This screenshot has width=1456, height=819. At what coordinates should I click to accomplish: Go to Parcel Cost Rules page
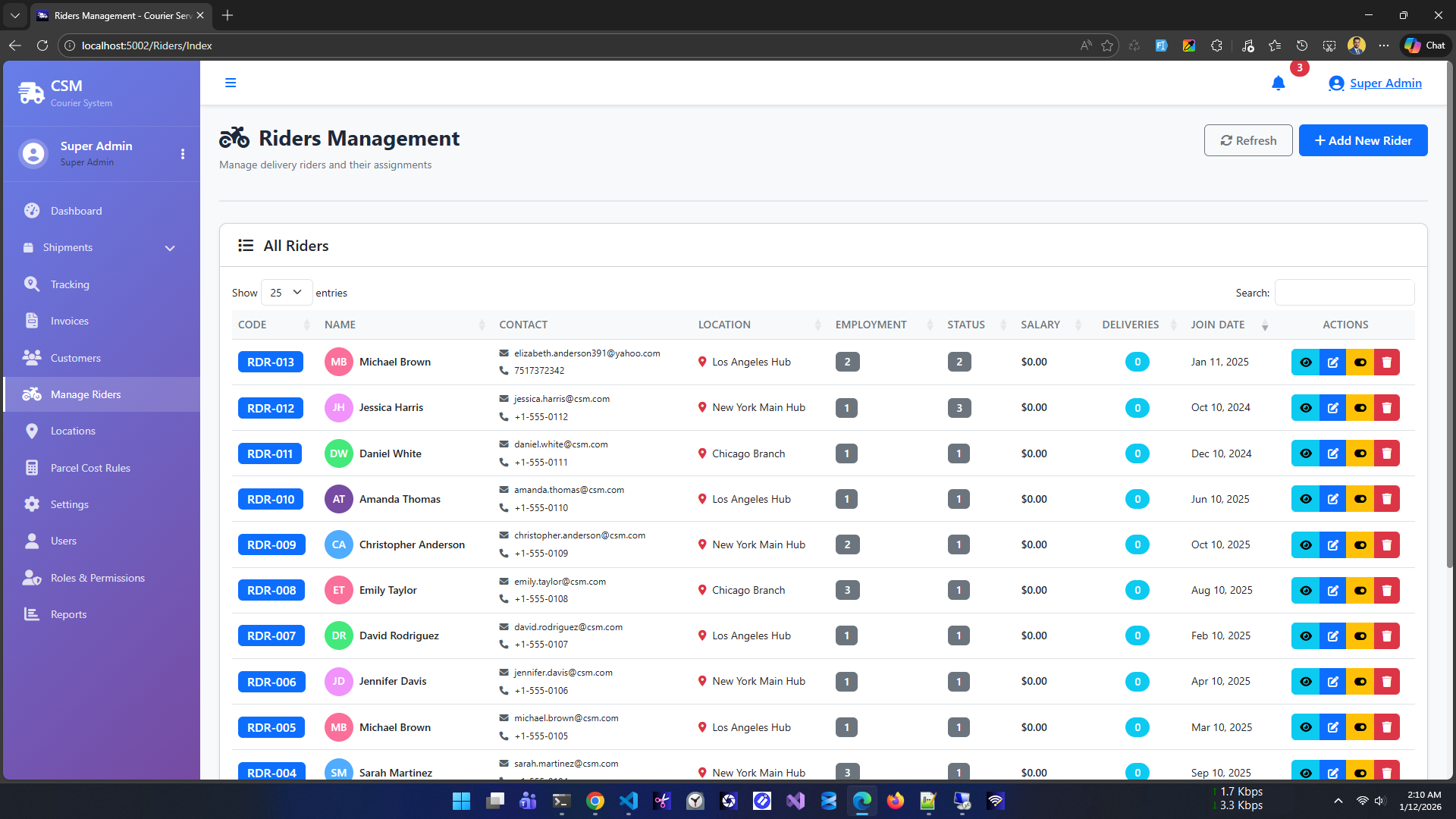(x=90, y=468)
